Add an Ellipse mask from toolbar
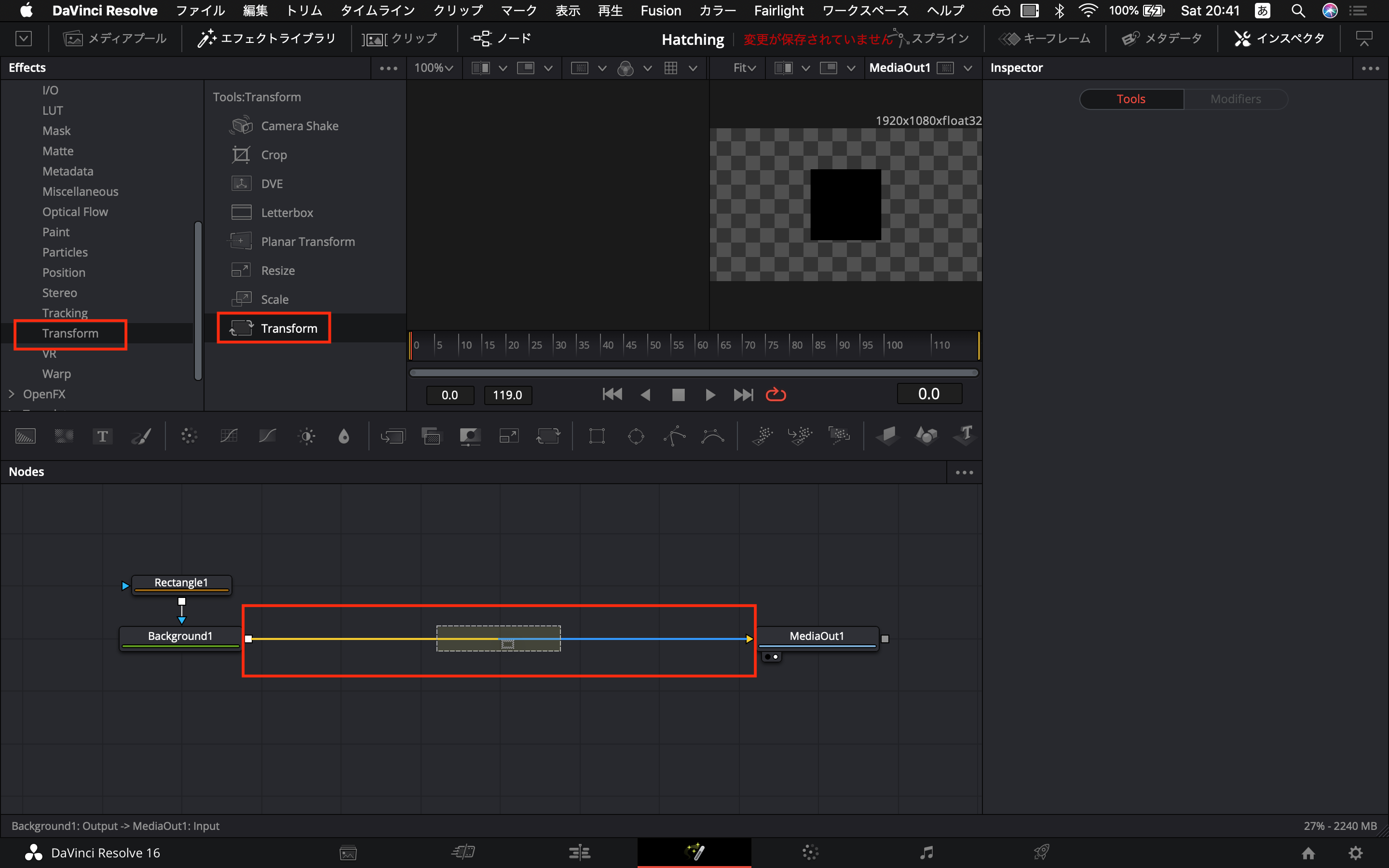1389x868 pixels. pyautogui.click(x=636, y=436)
